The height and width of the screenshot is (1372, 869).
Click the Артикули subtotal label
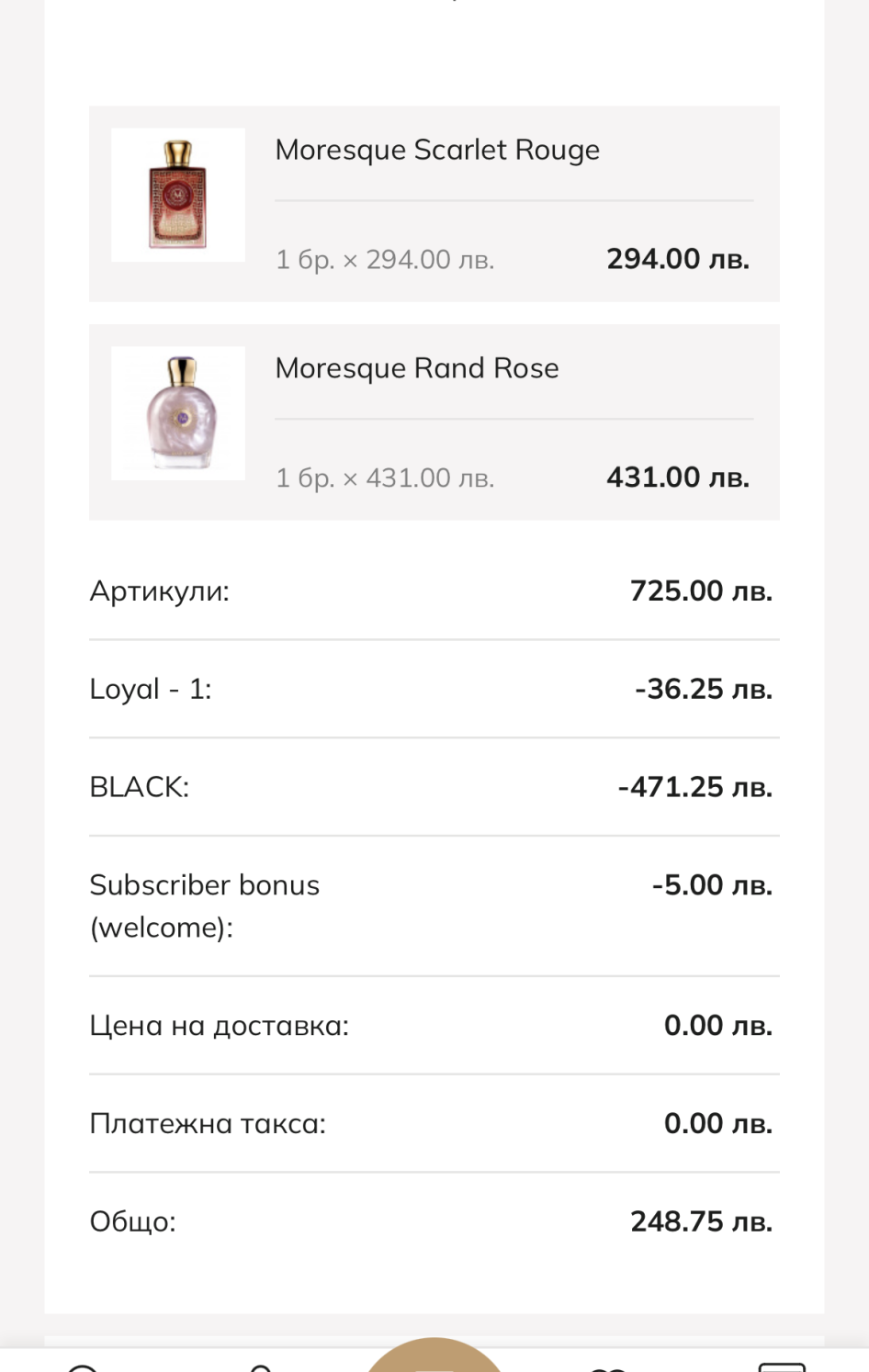[160, 591]
